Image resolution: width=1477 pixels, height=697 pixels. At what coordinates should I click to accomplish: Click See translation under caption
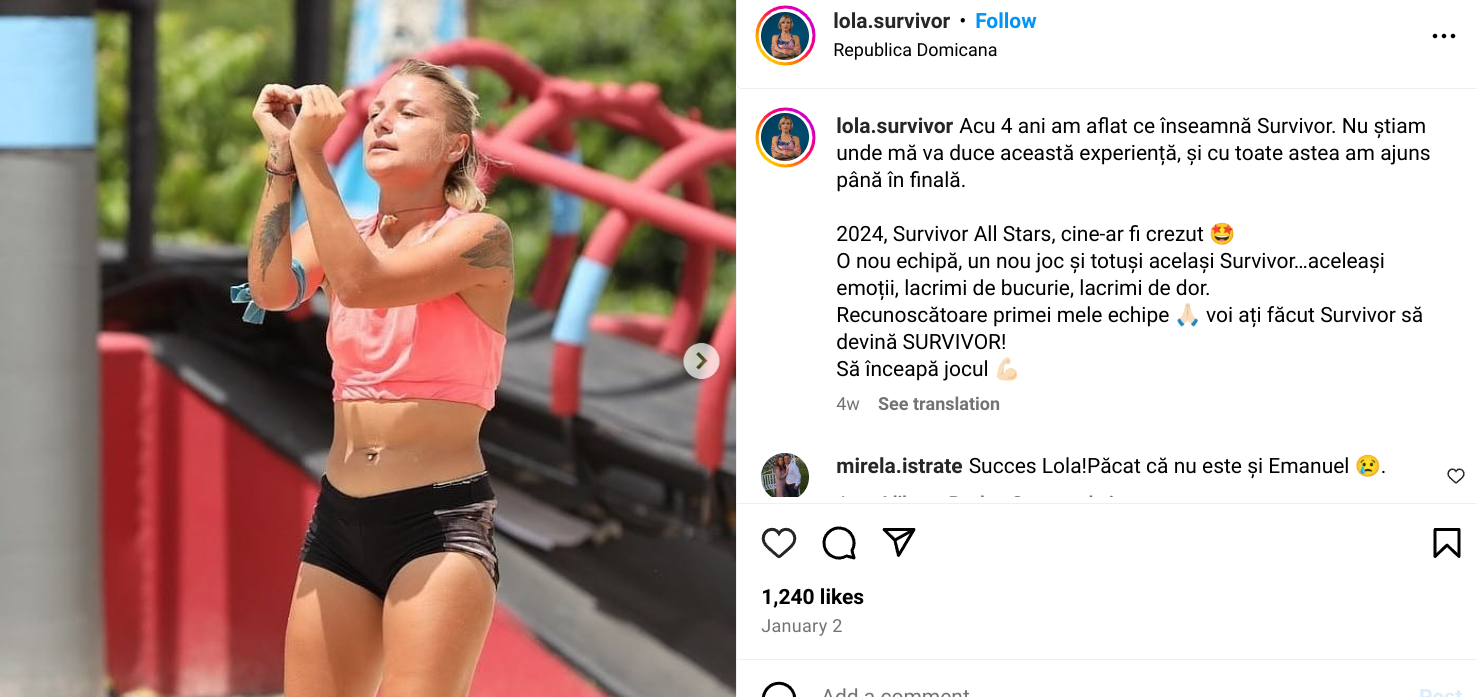pyautogui.click(x=938, y=404)
